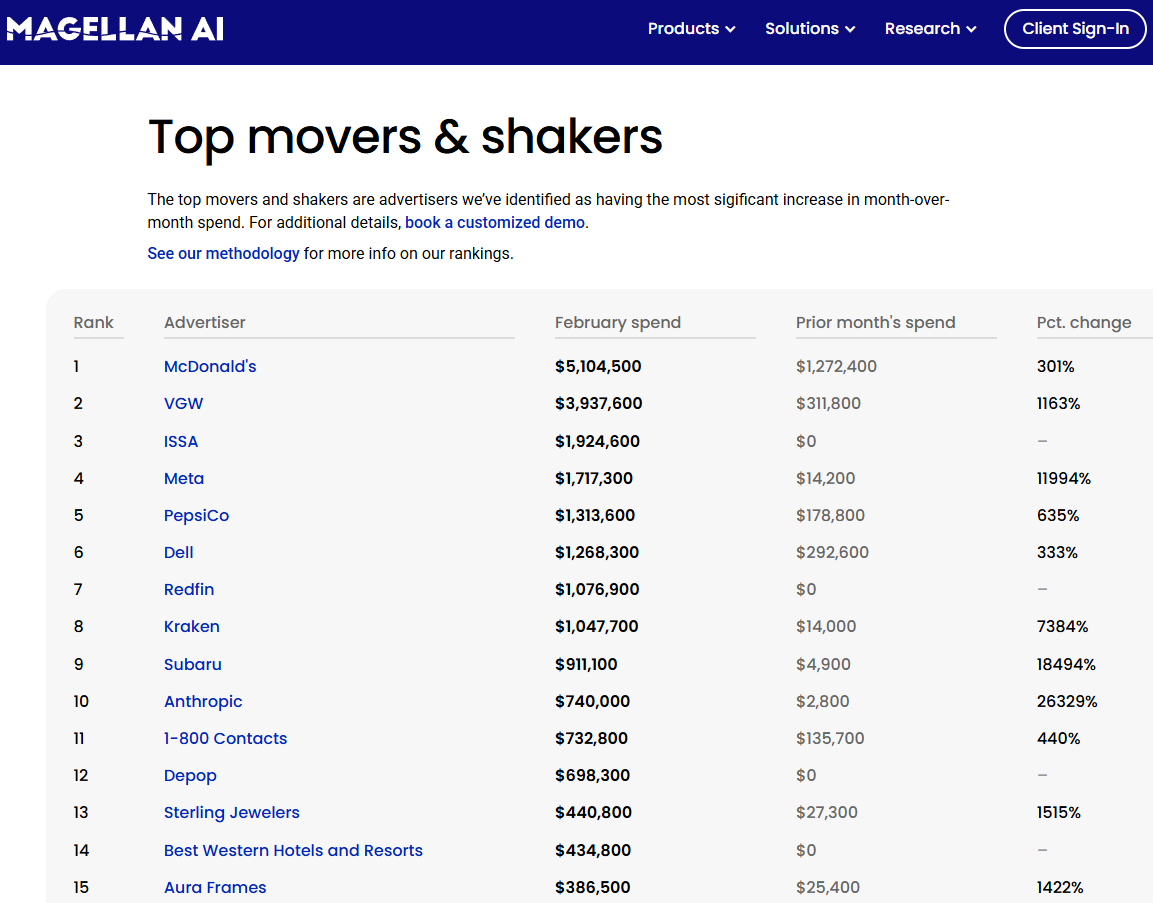View the PepsiCo advertiser details
The image size is (1153, 903).
(x=196, y=516)
